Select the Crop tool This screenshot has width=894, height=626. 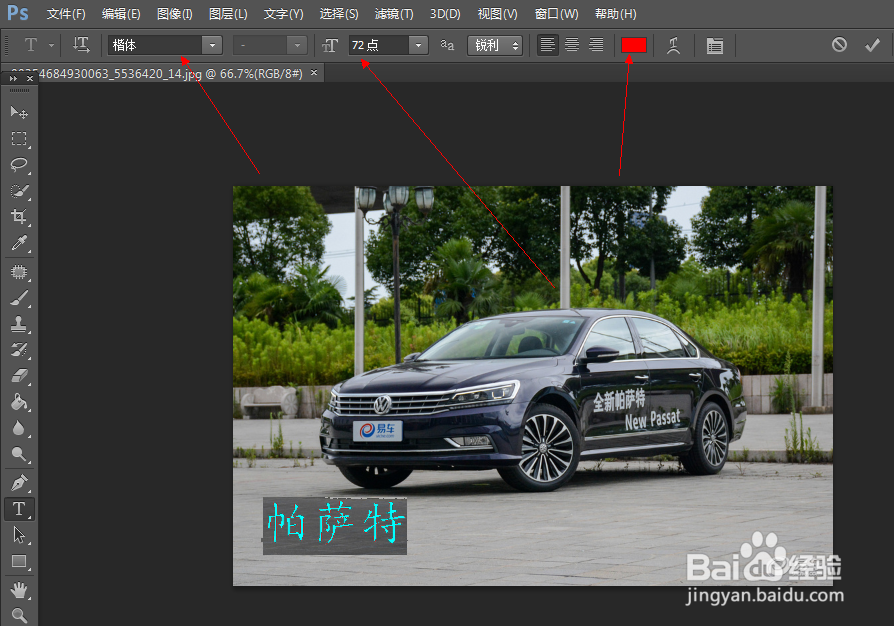[x=19, y=217]
